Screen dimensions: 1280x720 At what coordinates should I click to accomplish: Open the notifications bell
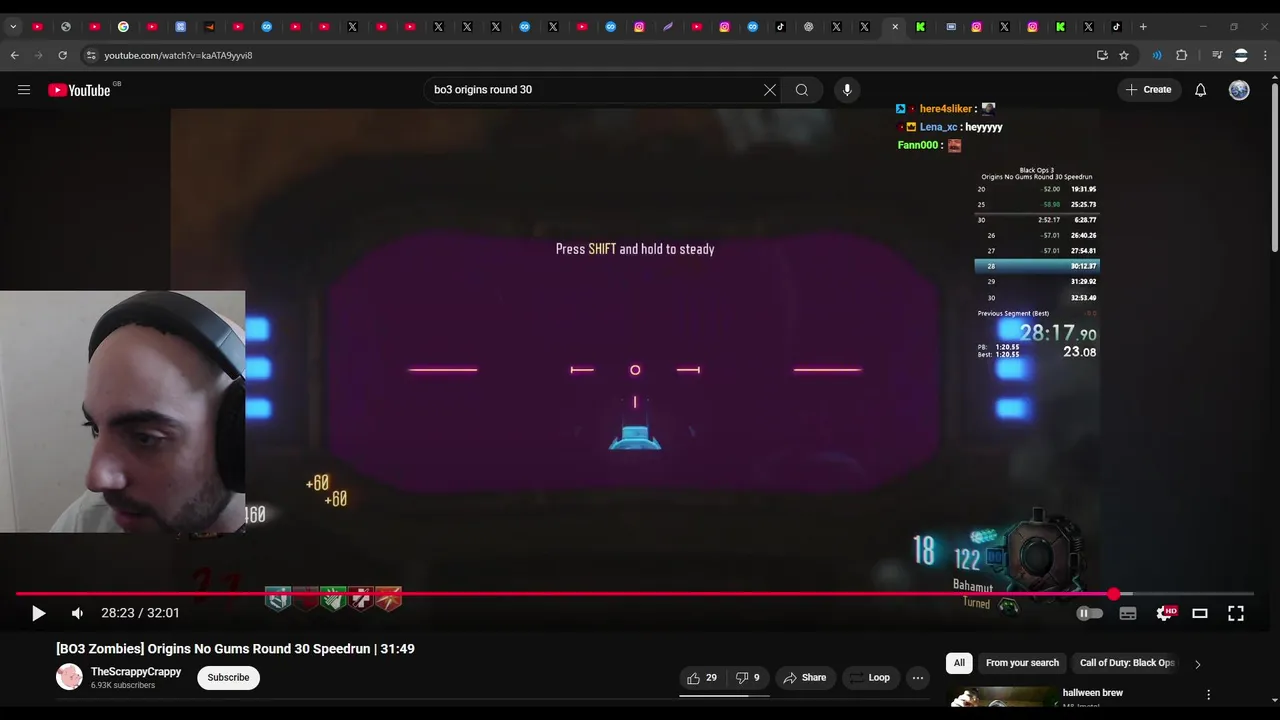point(1201,90)
